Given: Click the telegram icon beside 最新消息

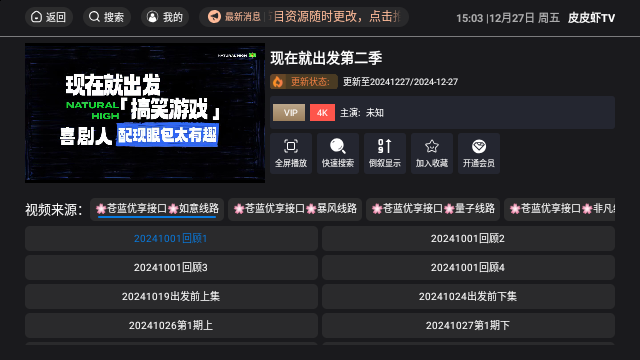Looking at the screenshot, I should (214, 17).
